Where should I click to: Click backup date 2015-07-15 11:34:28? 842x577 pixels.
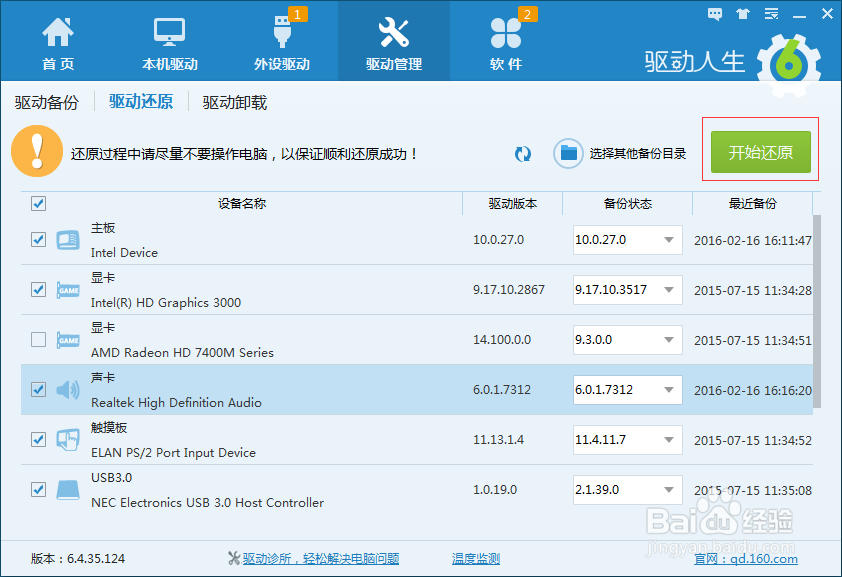[x=752, y=290]
